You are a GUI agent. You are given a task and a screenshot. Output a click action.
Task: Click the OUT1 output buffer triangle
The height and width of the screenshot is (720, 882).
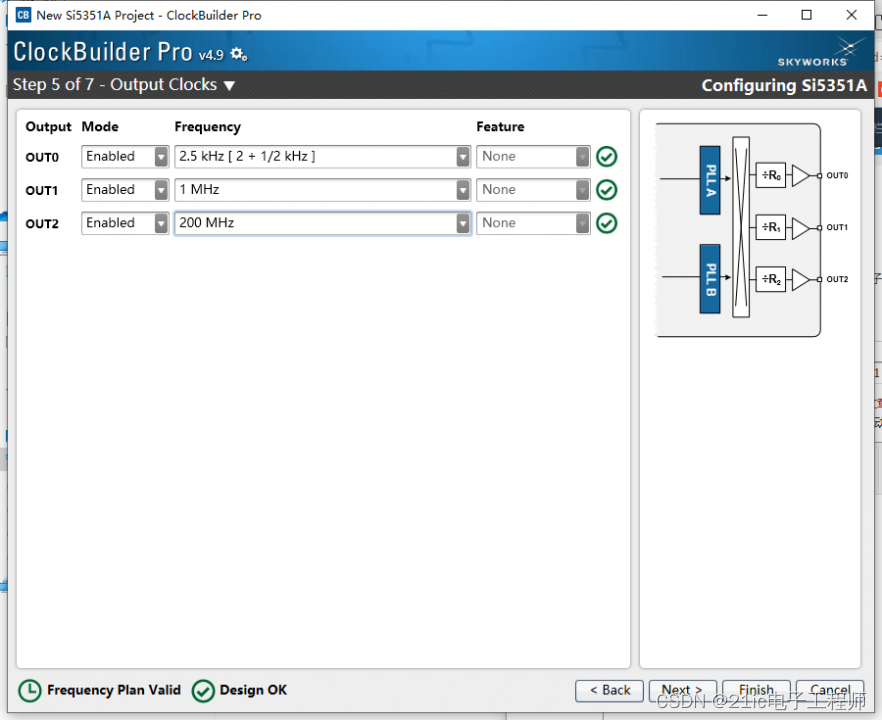point(800,227)
